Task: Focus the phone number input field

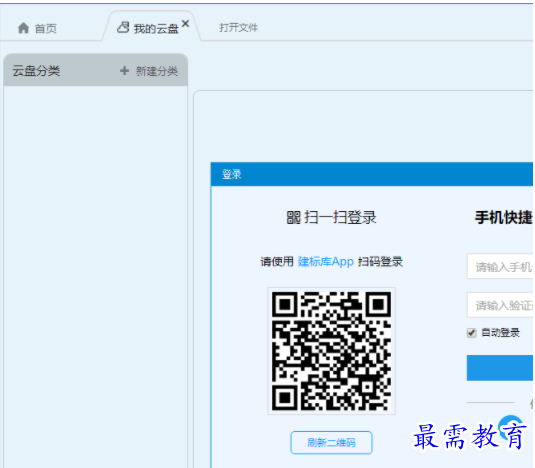Action: coord(500,266)
